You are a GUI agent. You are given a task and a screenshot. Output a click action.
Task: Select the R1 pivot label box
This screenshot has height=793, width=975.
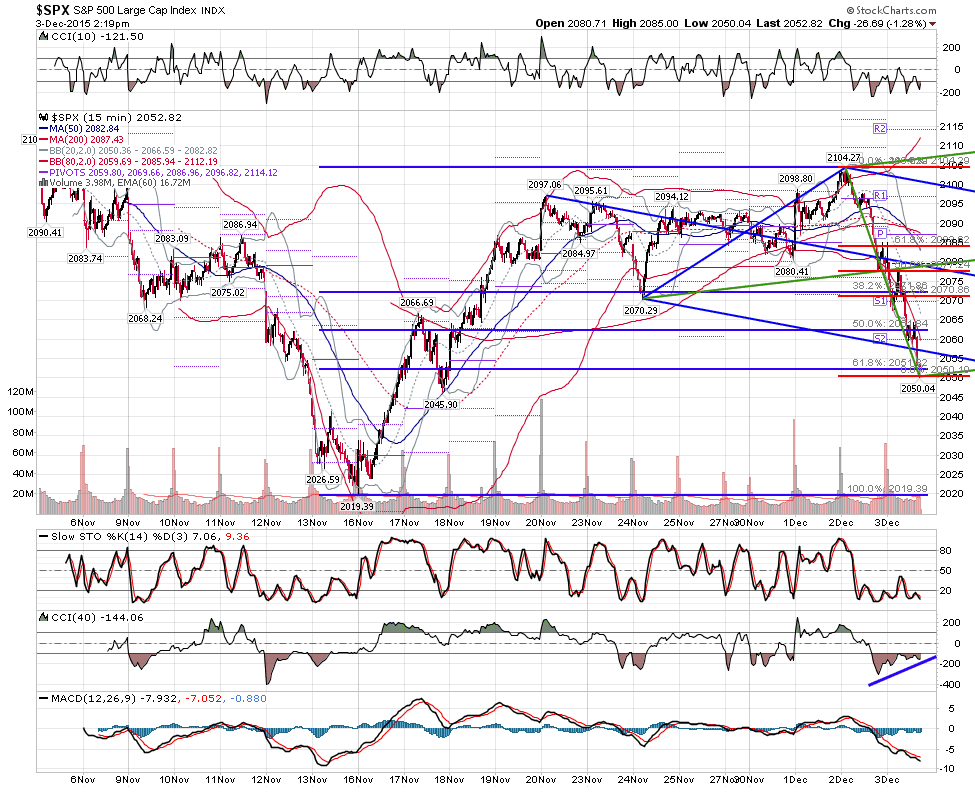(x=879, y=195)
